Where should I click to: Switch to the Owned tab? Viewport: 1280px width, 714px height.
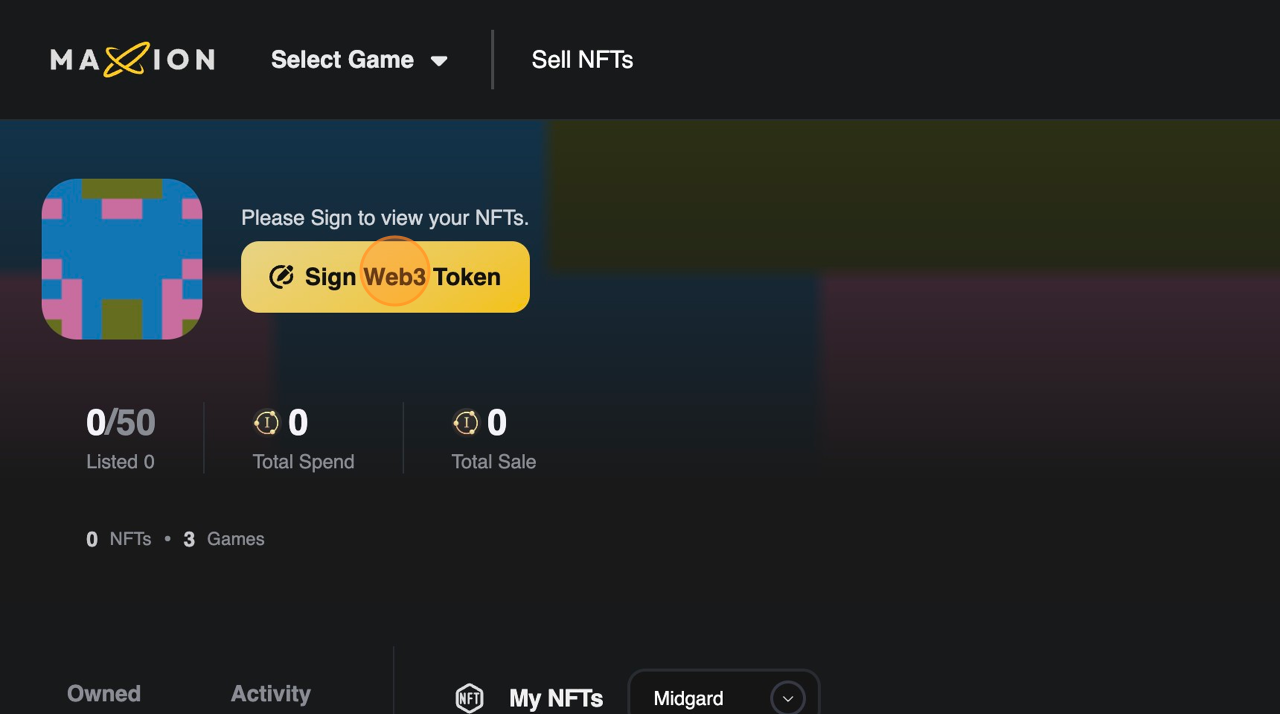click(104, 693)
